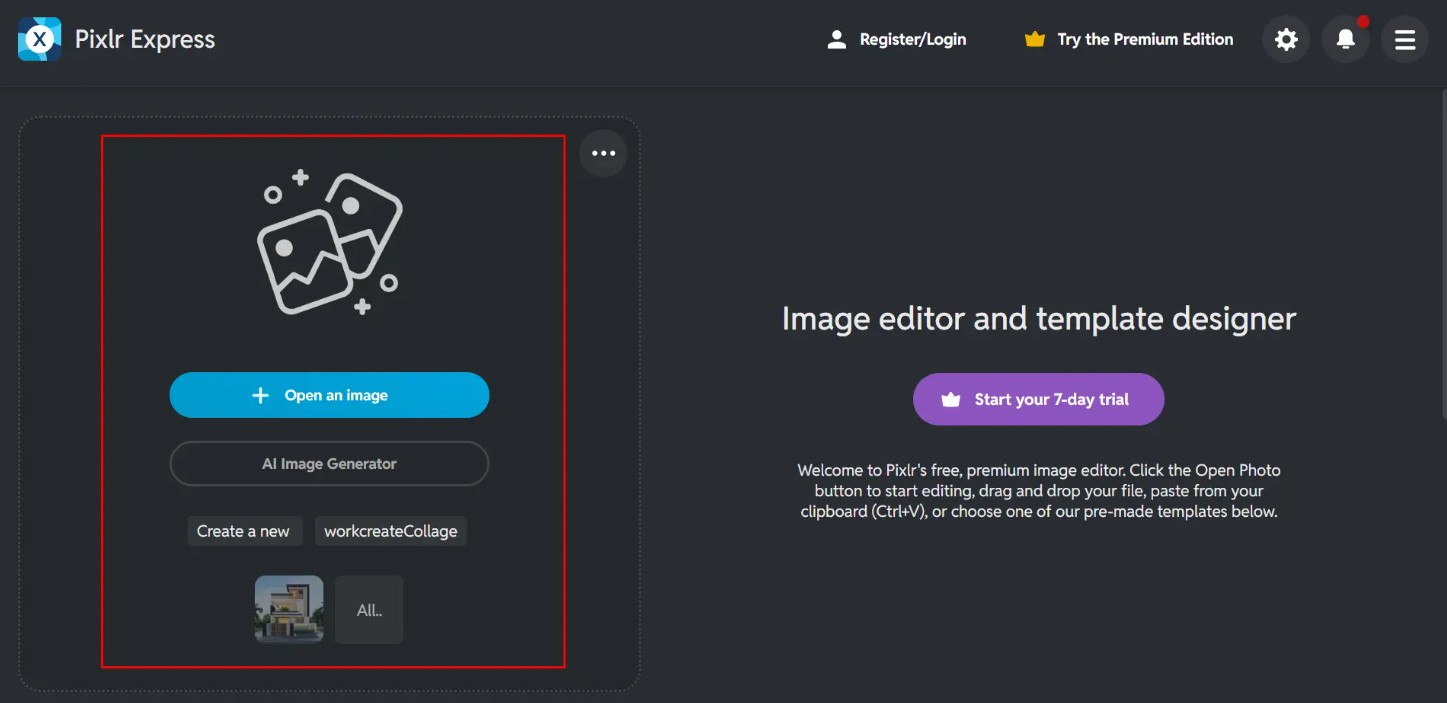Click the Create a new button
1447x703 pixels.
pyautogui.click(x=243, y=531)
